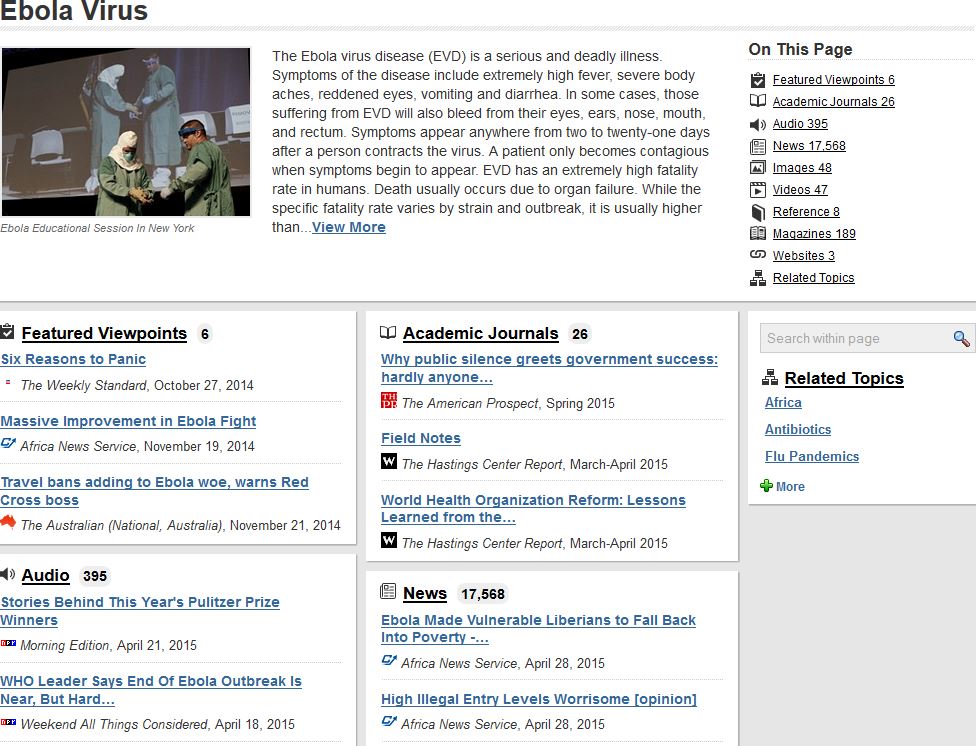Open the 'Field Notes' journal article
The width and height of the screenshot is (976, 746).
tap(421, 438)
